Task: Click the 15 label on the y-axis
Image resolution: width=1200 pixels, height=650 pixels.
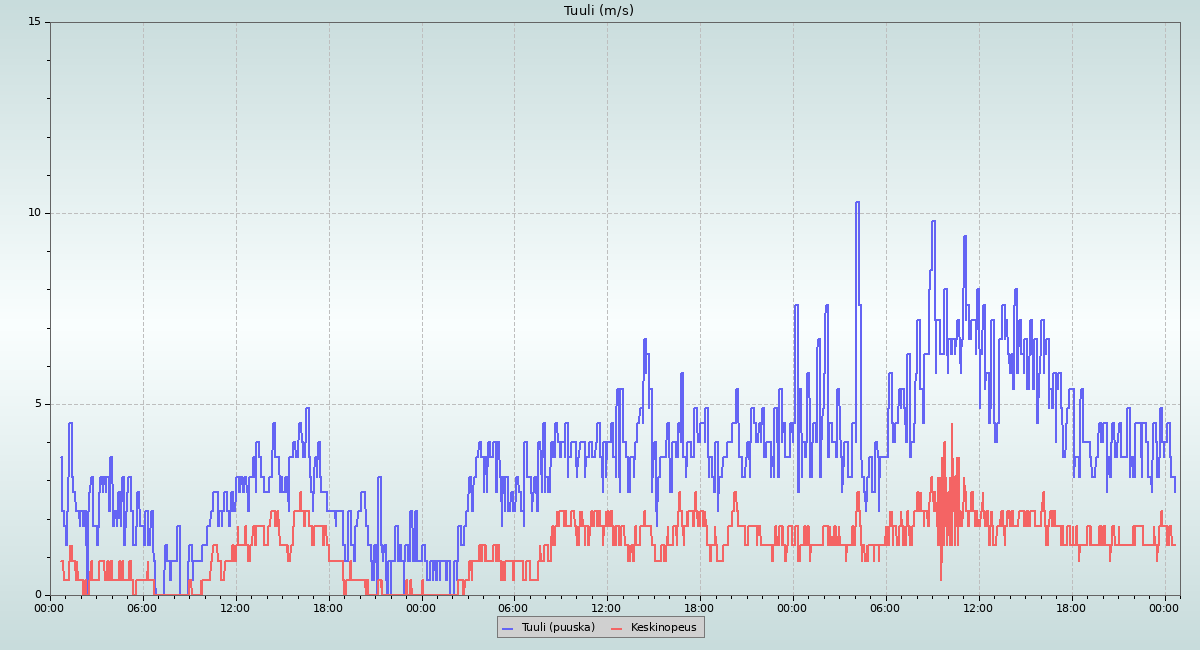Action: [34, 22]
